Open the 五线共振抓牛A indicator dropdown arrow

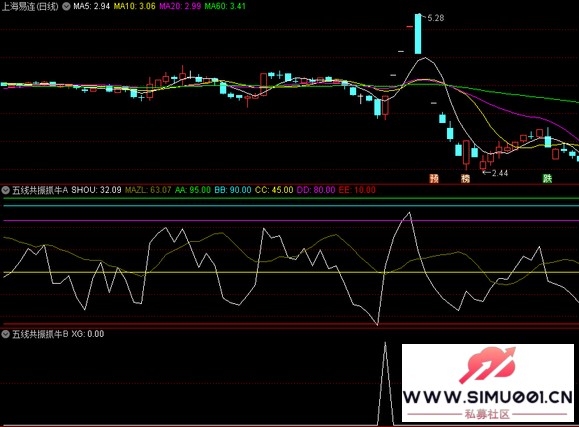pos(6,190)
